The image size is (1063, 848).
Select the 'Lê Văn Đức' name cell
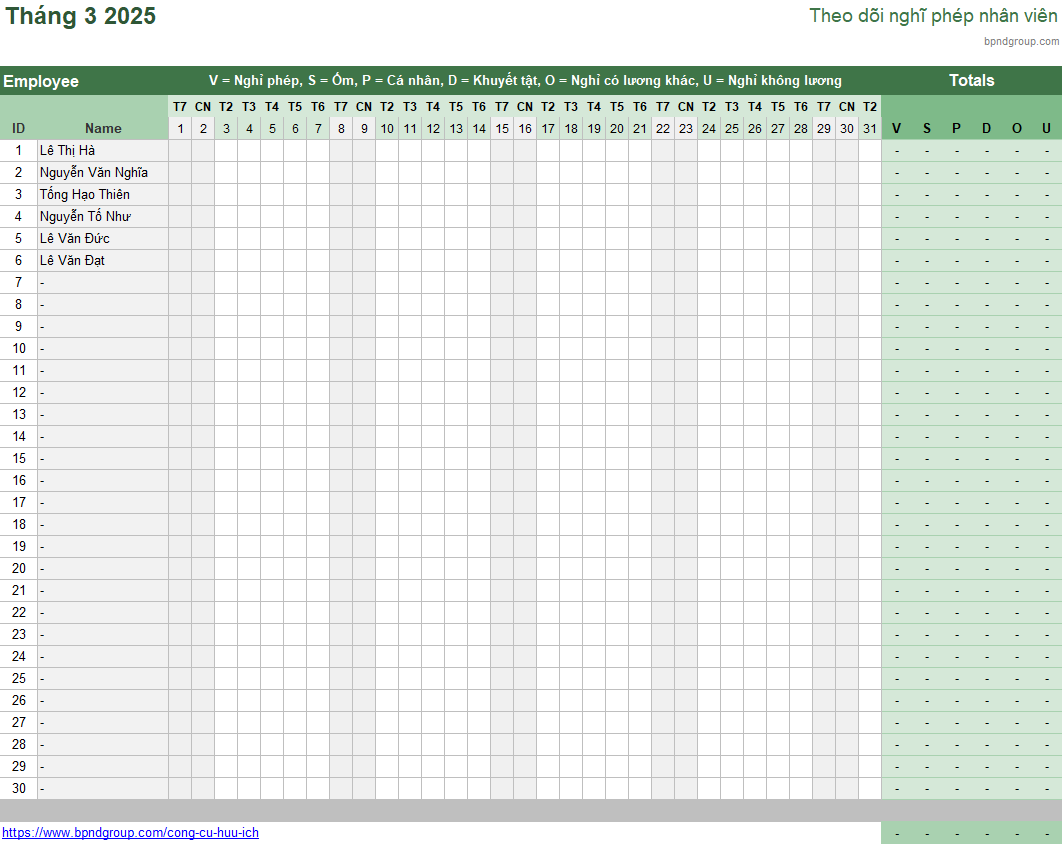(75, 239)
